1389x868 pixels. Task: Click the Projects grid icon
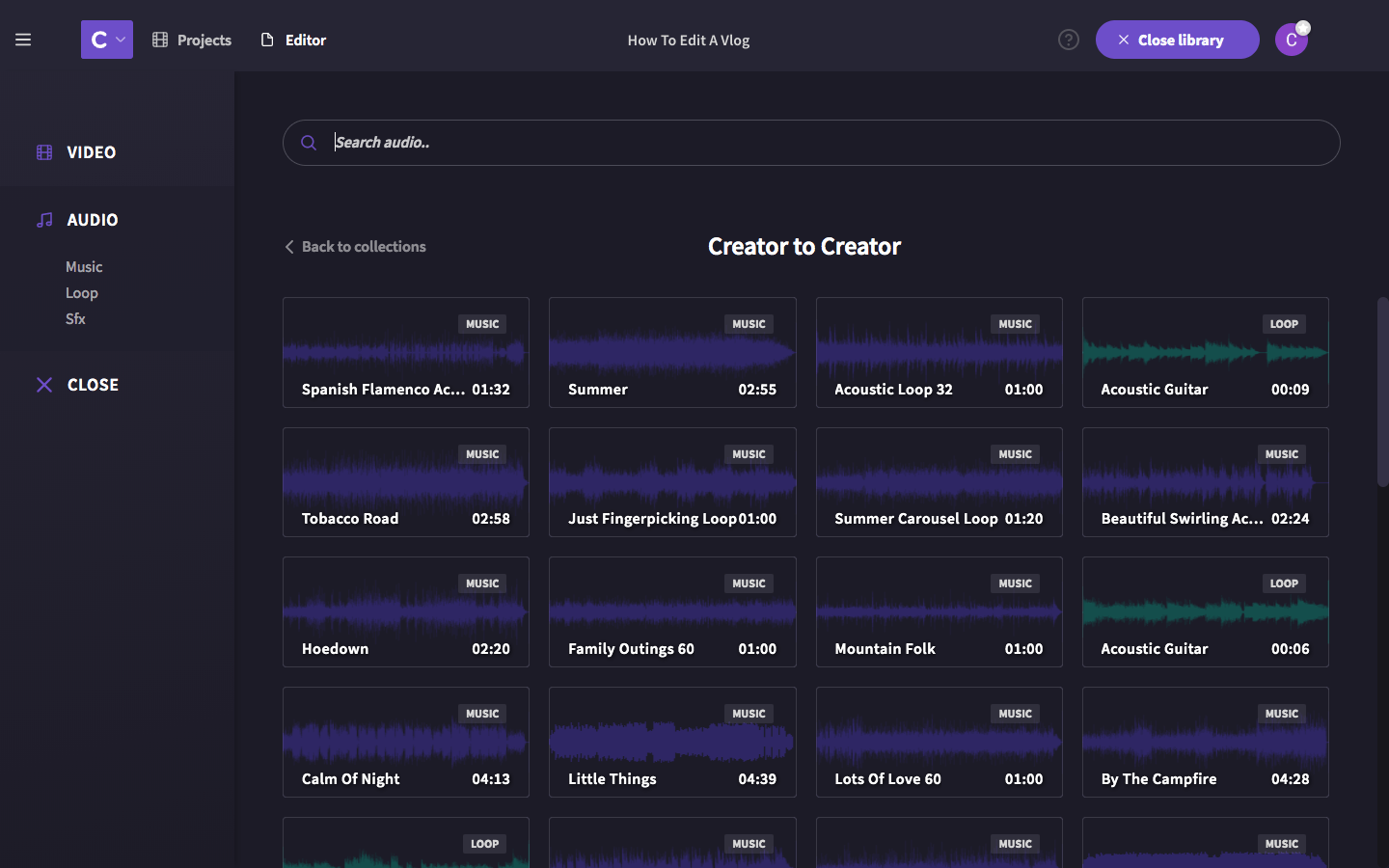pyautogui.click(x=160, y=40)
